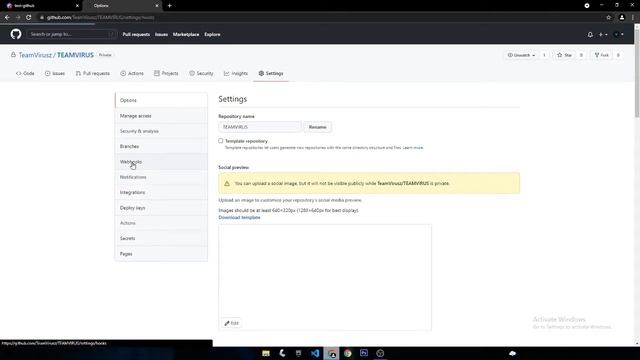Open the TeamViruz owner link
This screenshot has width=640, height=360.
click(x=35, y=55)
